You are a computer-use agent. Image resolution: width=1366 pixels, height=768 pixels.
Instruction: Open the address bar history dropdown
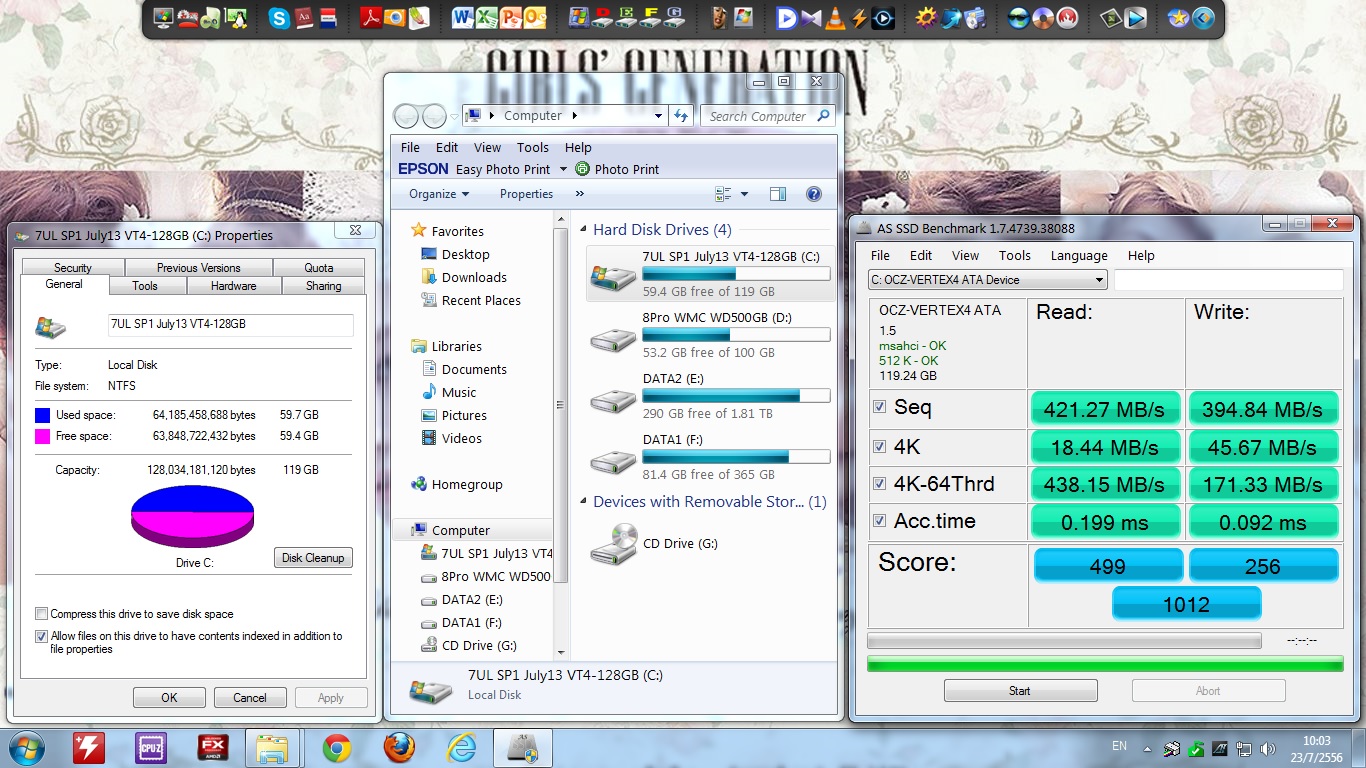(x=658, y=116)
